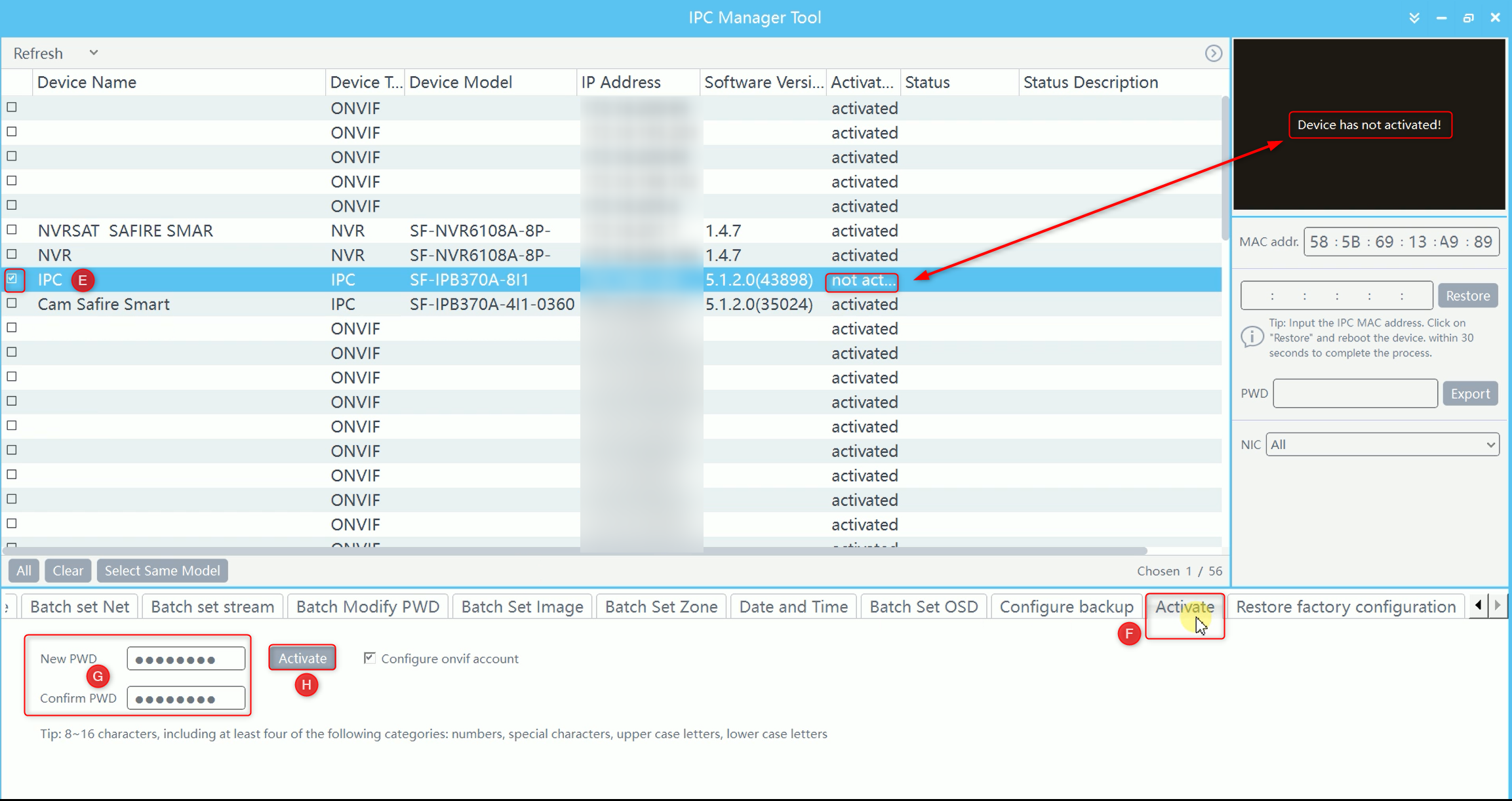Minimize the IPC Manager Tool window
This screenshot has height=801, width=1512.
pos(1441,18)
